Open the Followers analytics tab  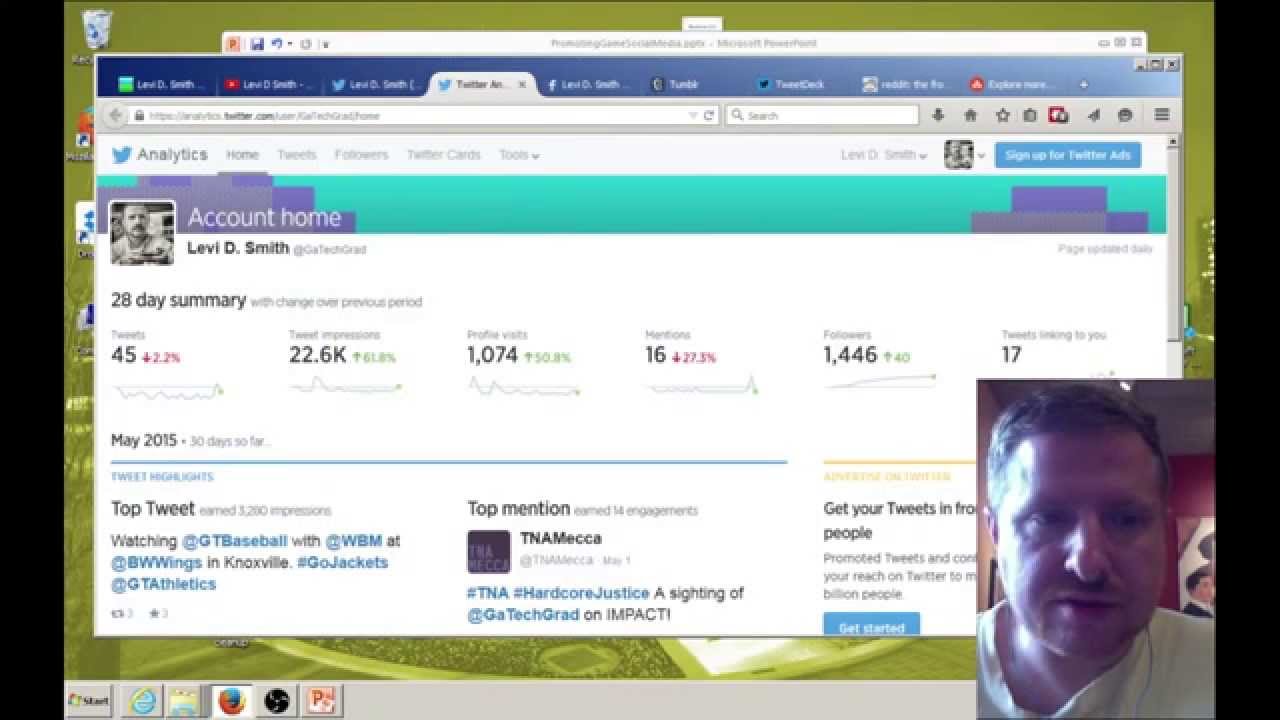coord(361,155)
